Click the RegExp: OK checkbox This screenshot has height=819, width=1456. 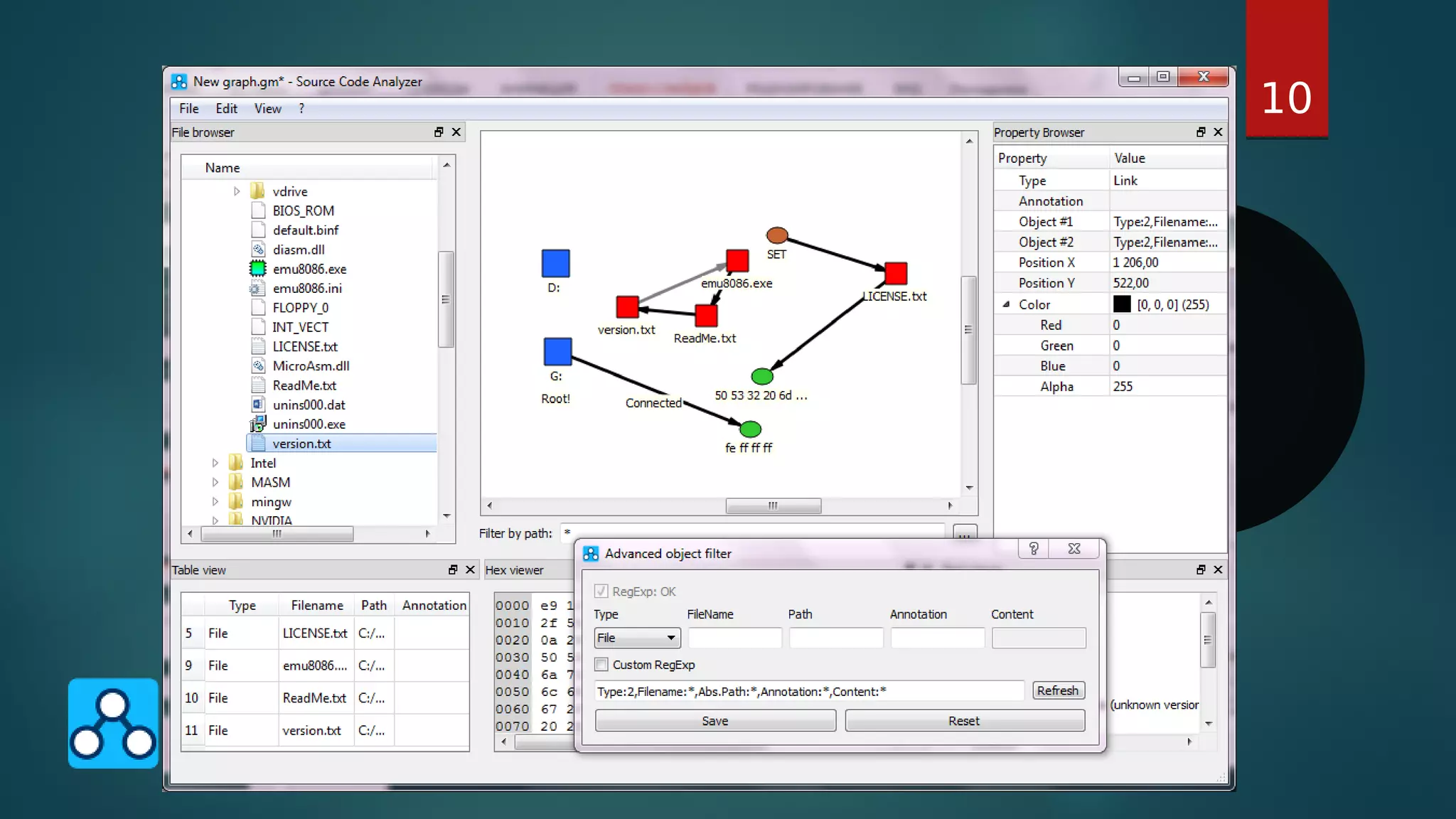pos(601,591)
